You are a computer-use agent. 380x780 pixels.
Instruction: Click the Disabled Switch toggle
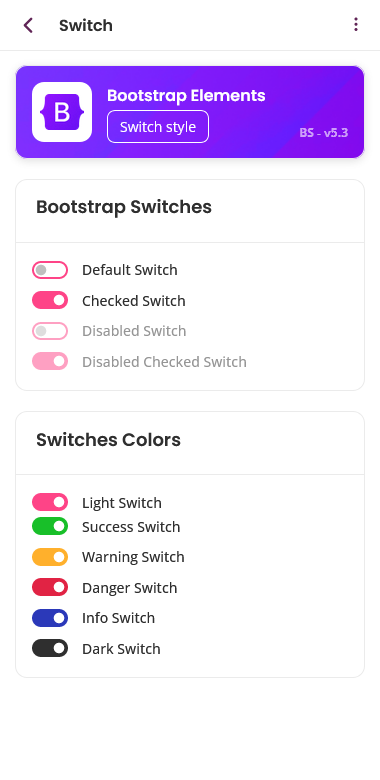[x=50, y=331]
